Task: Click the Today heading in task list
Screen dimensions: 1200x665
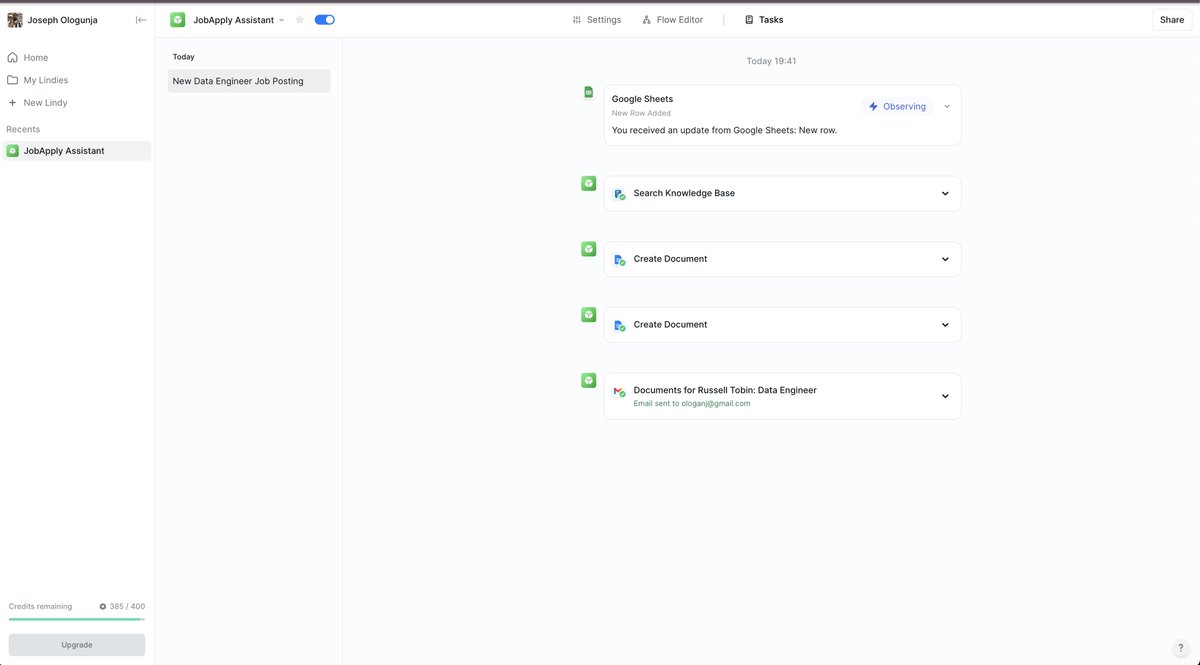Action: coord(183,57)
